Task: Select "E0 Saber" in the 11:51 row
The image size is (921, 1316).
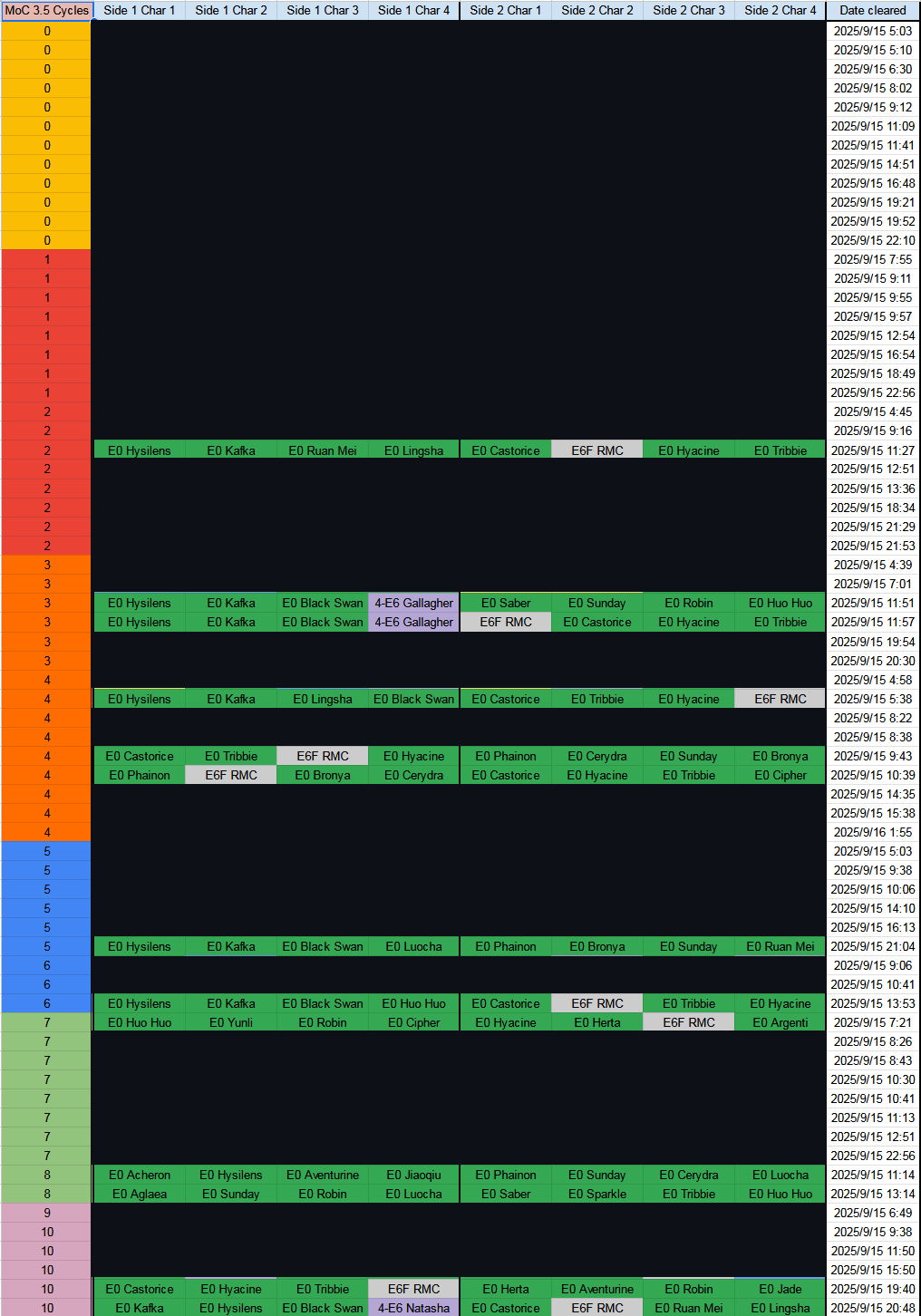Action: (506, 603)
